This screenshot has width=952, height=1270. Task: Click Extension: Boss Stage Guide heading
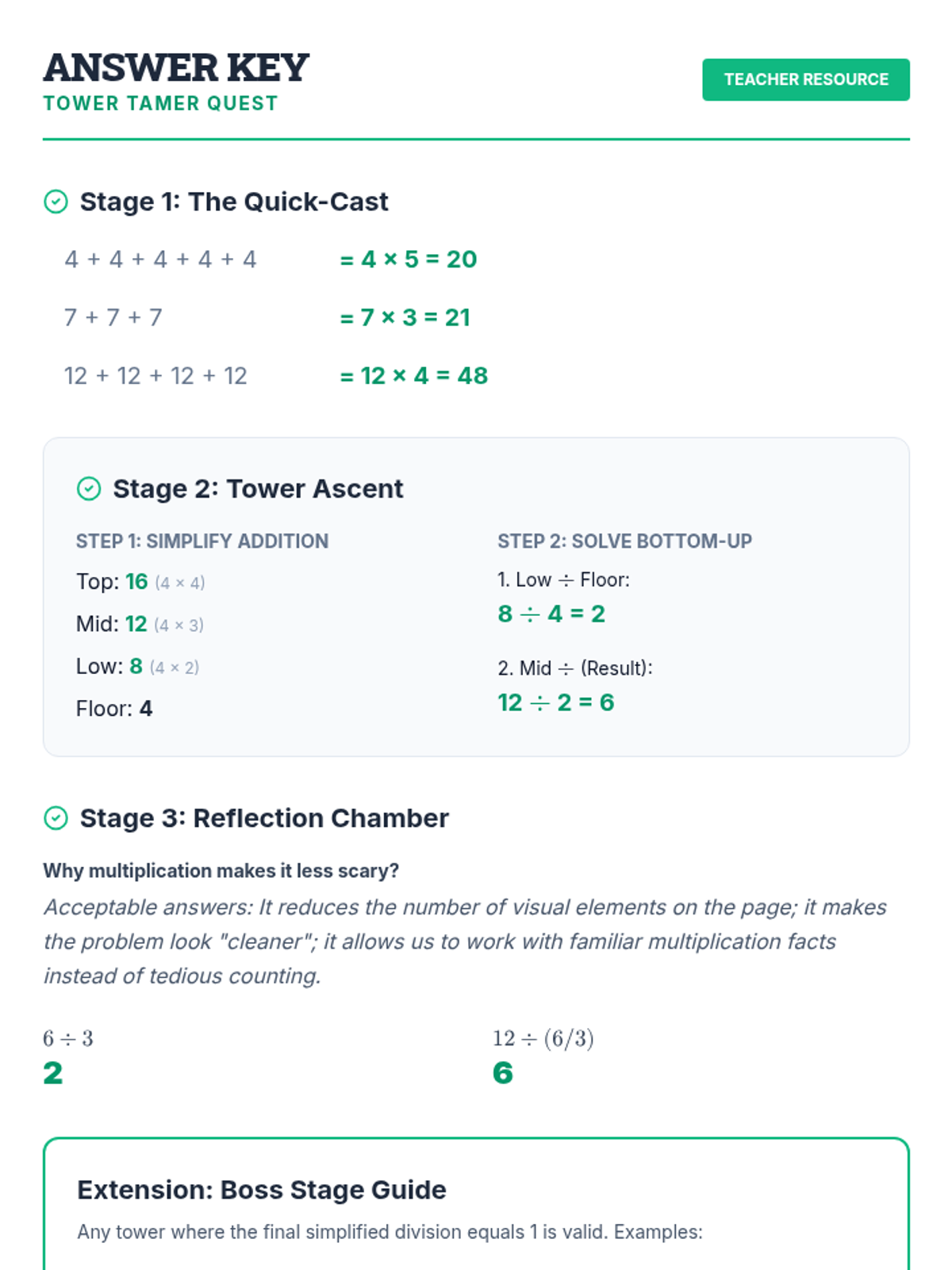262,1190
